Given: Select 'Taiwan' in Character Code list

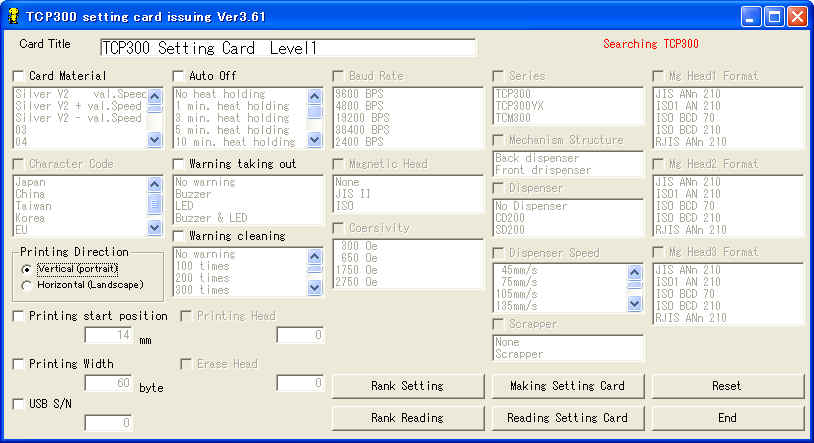Looking at the screenshot, I should [x=33, y=206].
